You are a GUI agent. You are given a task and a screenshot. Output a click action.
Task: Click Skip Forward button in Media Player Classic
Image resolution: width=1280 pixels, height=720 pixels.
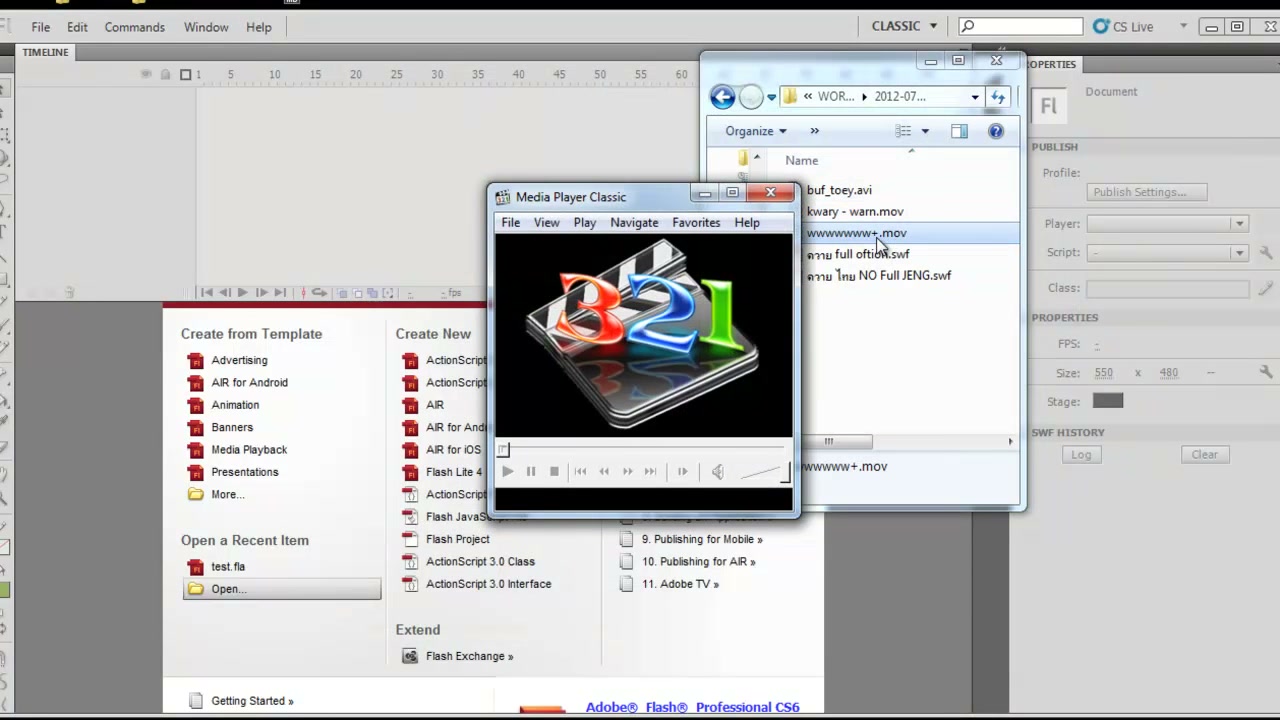(651, 472)
